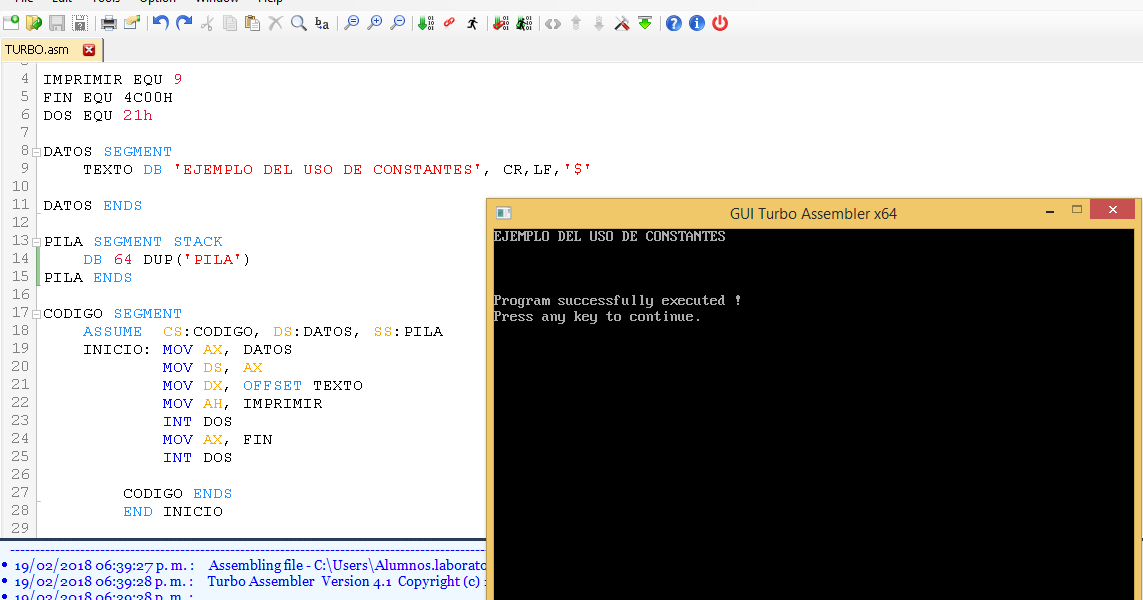Screen dimensions: 1143x600
Task: Print the current source code
Action: point(108,22)
